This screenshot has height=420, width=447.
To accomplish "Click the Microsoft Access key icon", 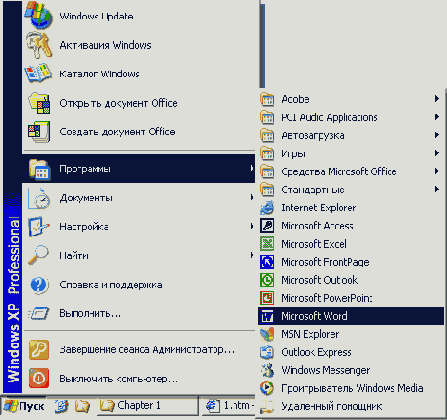I will tap(267, 226).
